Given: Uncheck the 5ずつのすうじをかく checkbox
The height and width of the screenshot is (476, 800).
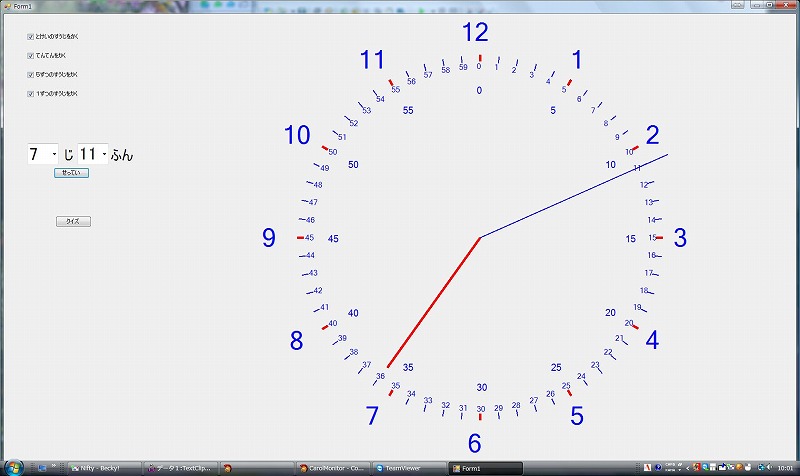Looking at the screenshot, I should click(31, 74).
